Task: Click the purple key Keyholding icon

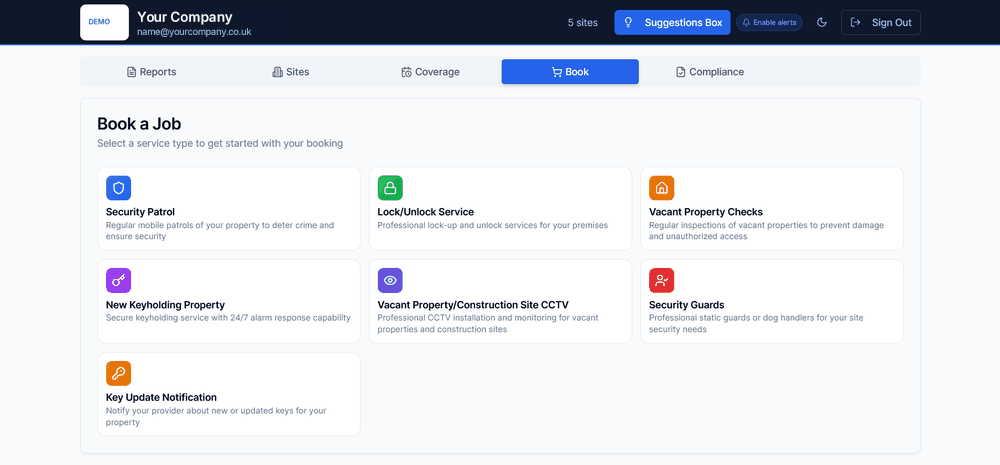Action: [x=119, y=281]
